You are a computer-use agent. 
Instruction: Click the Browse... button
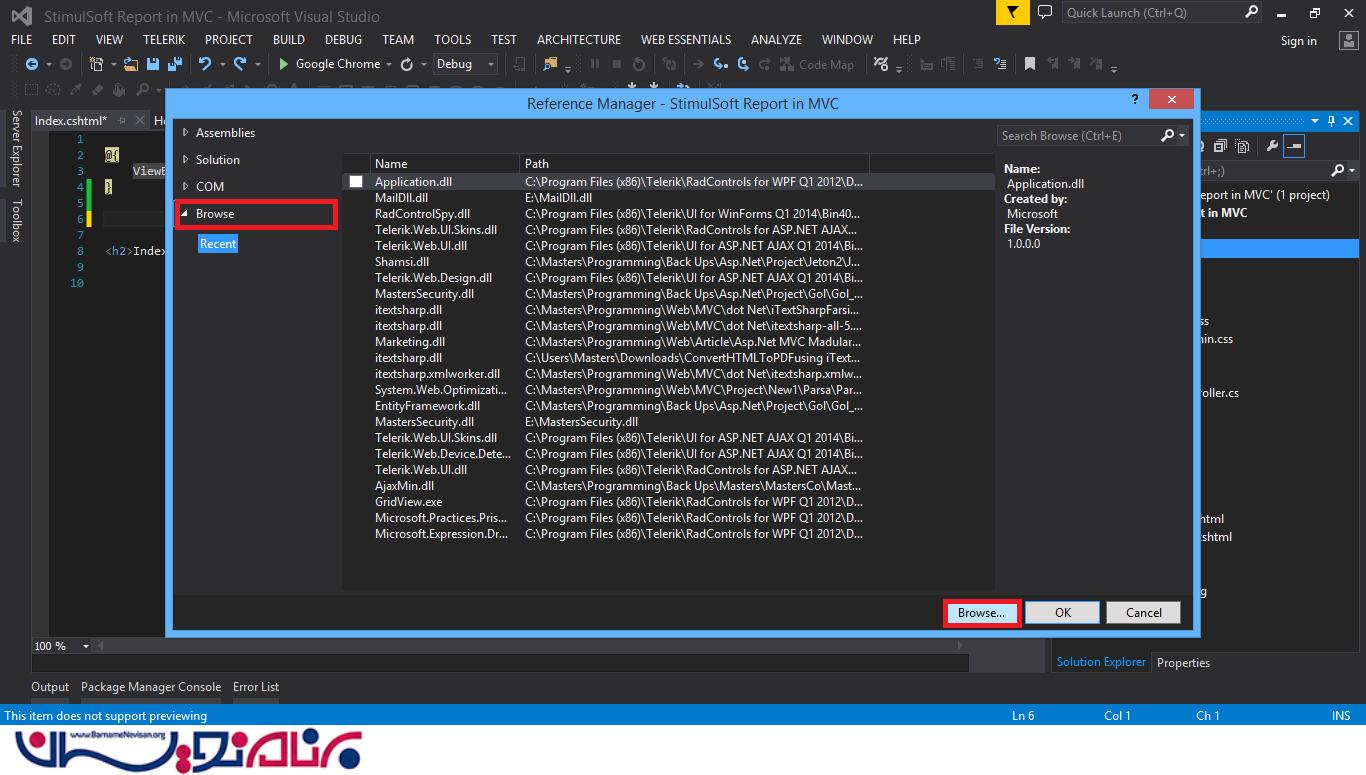point(981,613)
